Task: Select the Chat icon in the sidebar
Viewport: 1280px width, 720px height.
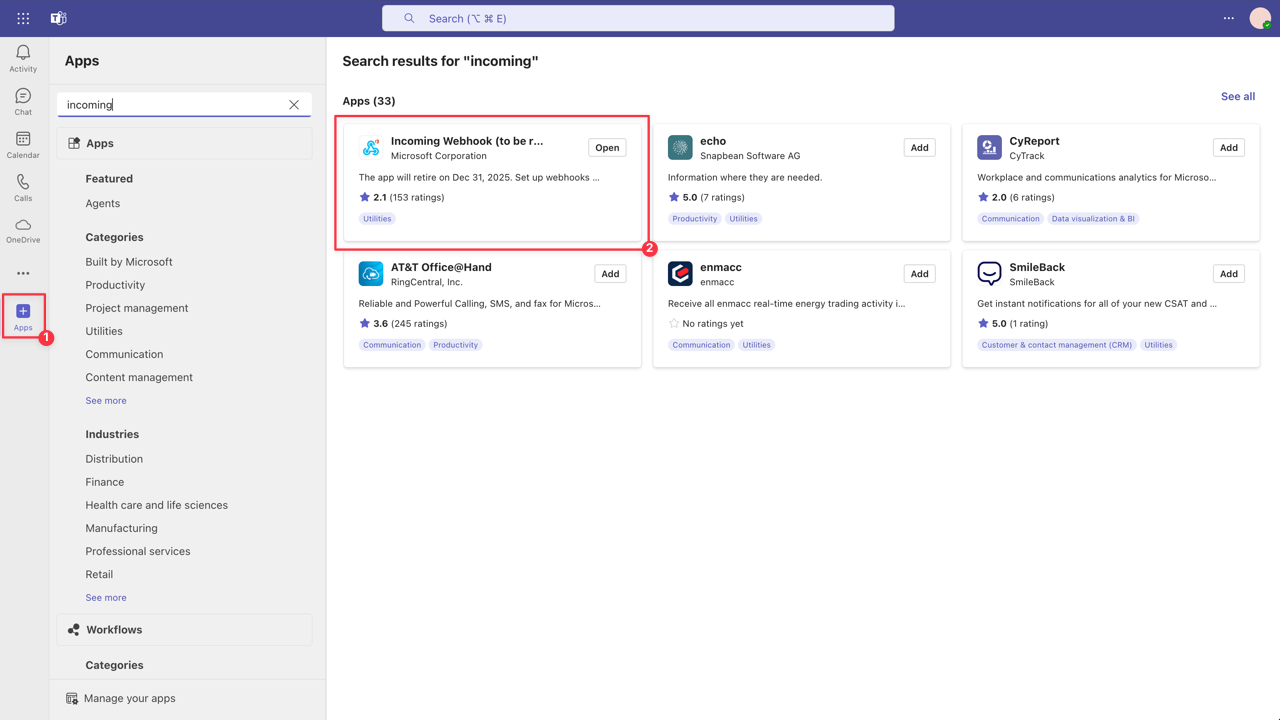Action: pyautogui.click(x=22, y=99)
